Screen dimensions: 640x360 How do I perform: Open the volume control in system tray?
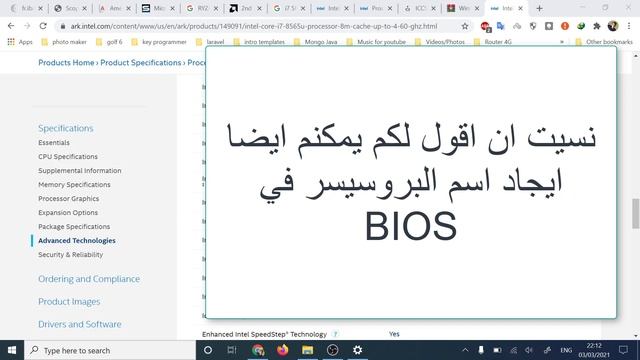tap(529, 350)
